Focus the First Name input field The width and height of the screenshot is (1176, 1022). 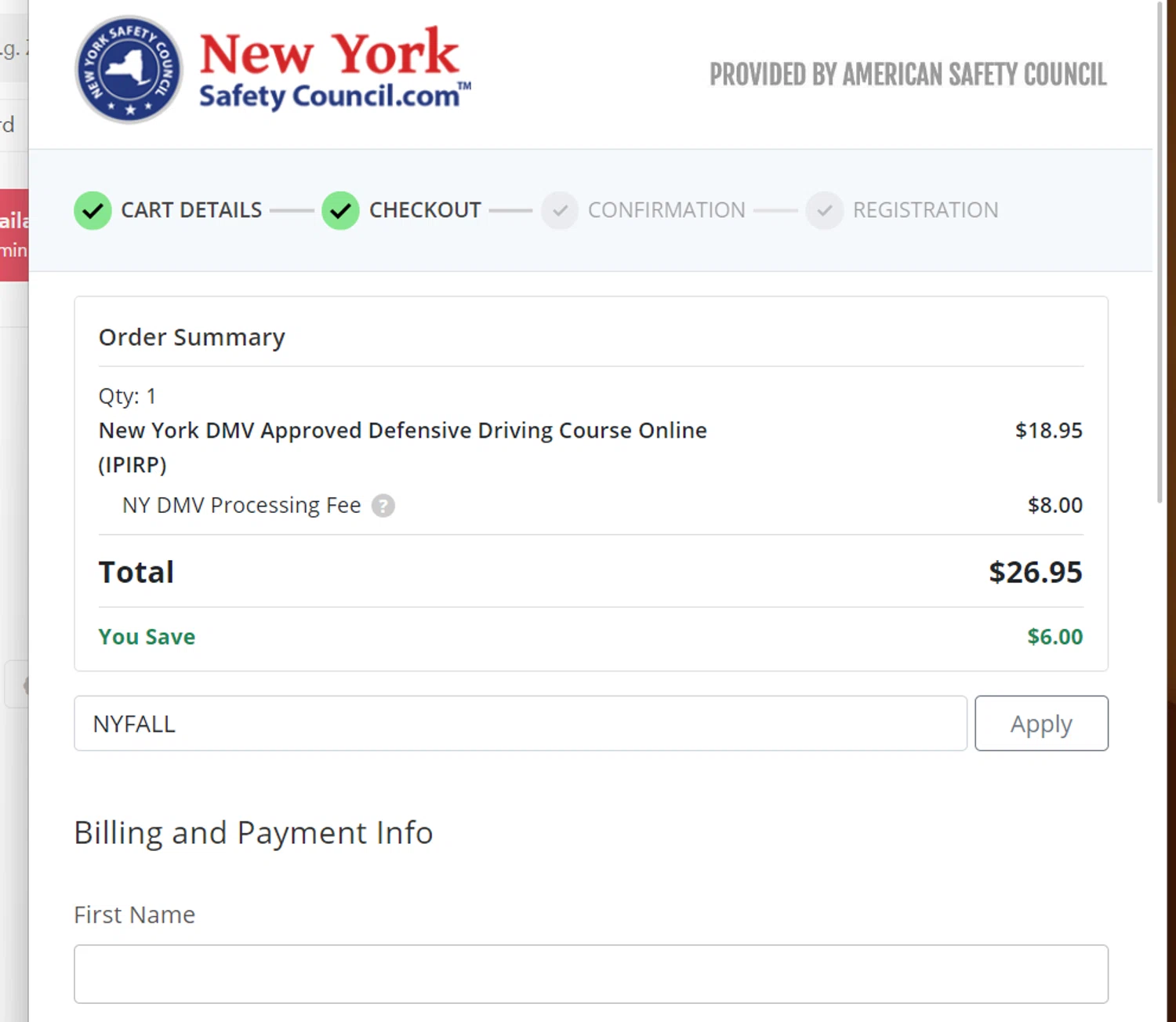pyautogui.click(x=590, y=973)
